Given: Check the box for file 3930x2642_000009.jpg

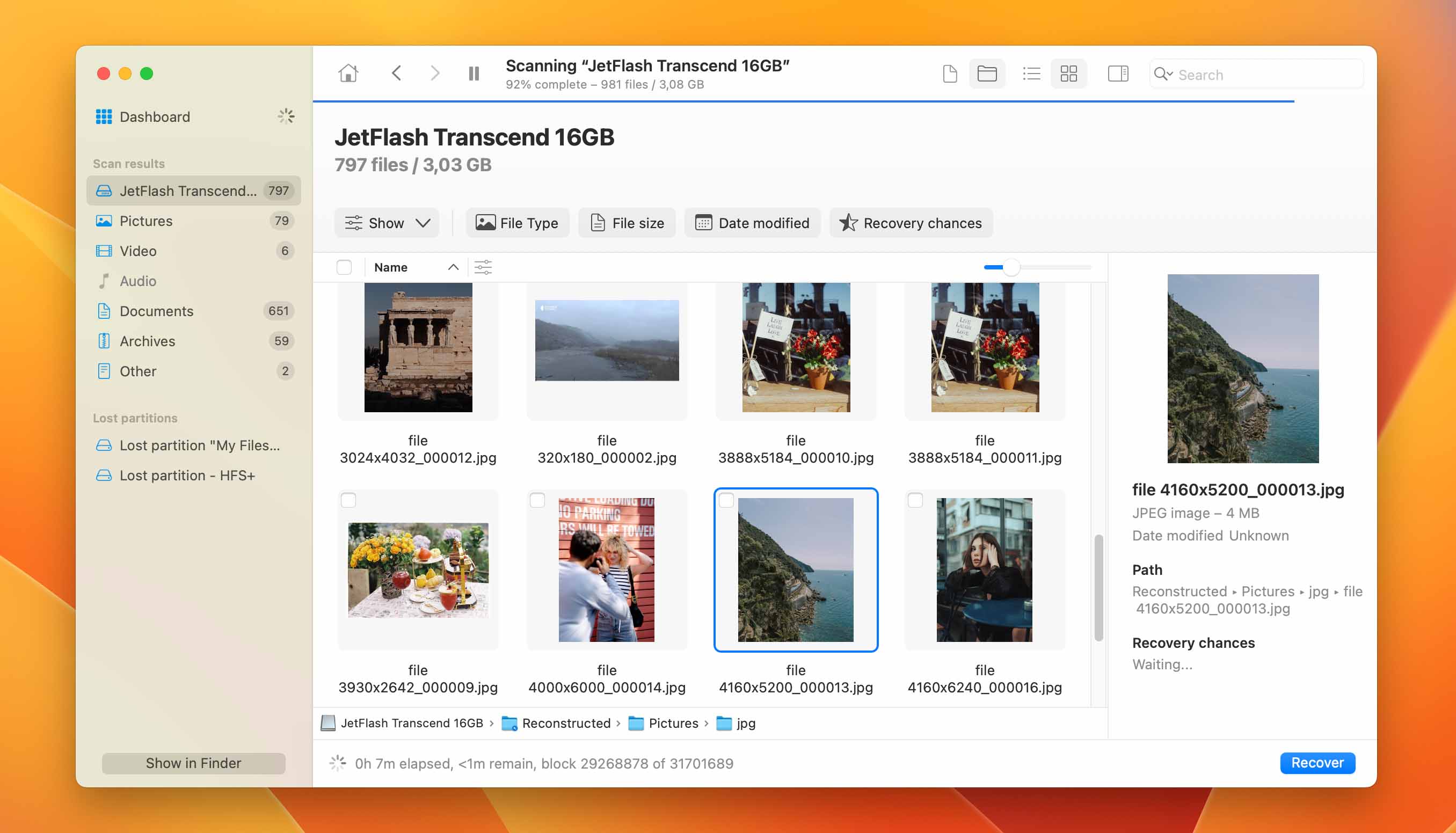Looking at the screenshot, I should pos(348,500).
